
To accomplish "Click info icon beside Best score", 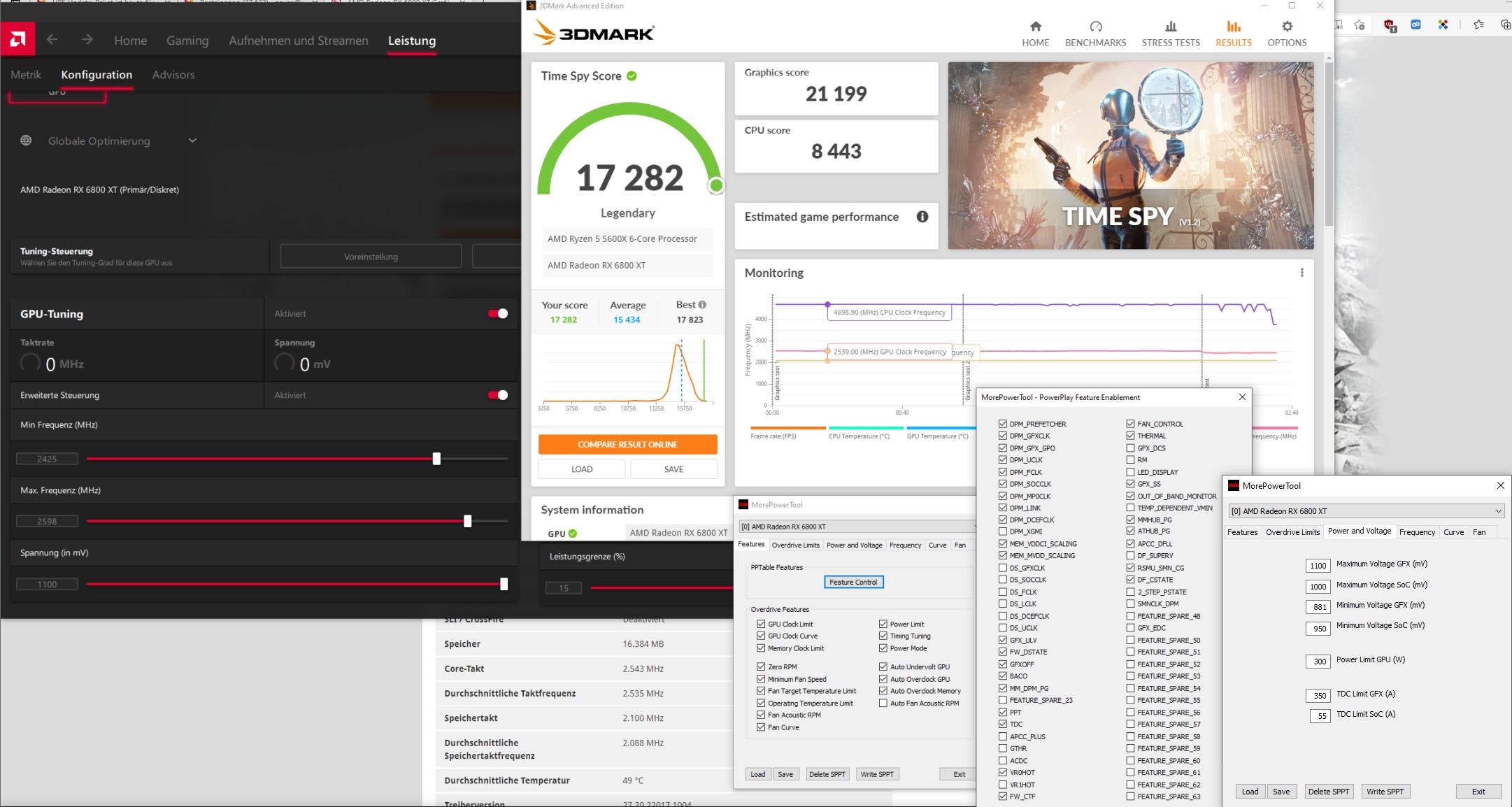I will pos(702,305).
